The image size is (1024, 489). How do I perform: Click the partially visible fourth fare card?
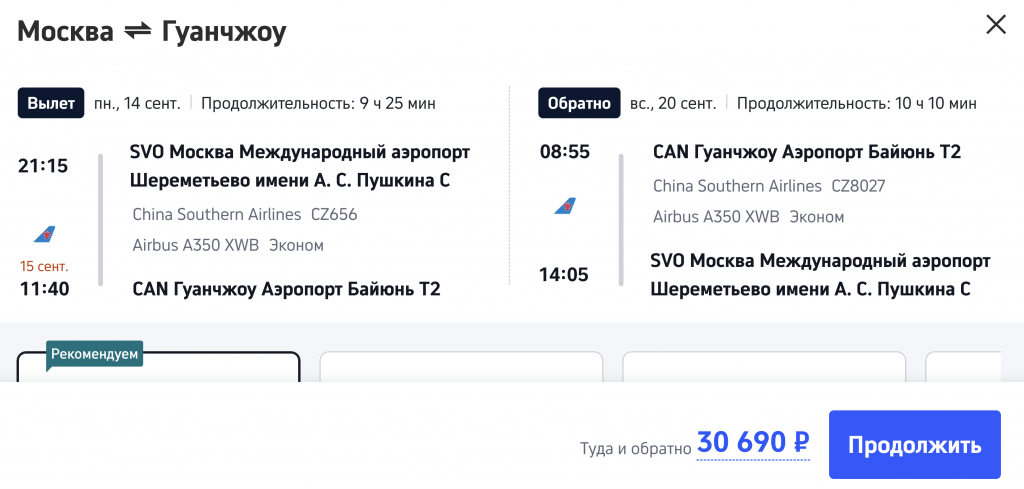pos(964,367)
